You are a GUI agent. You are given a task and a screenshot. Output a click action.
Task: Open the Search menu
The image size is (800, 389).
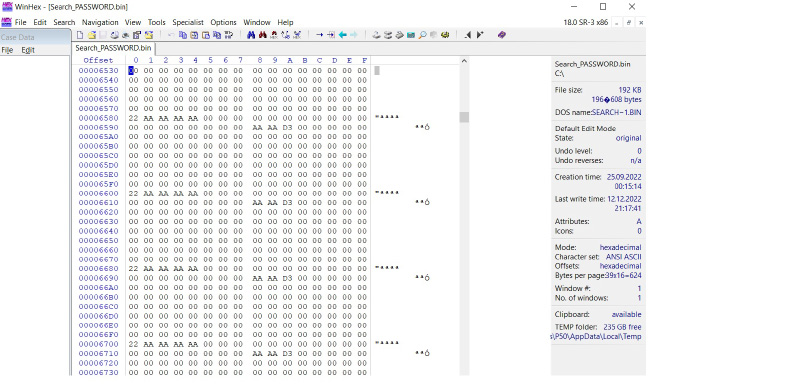point(64,22)
